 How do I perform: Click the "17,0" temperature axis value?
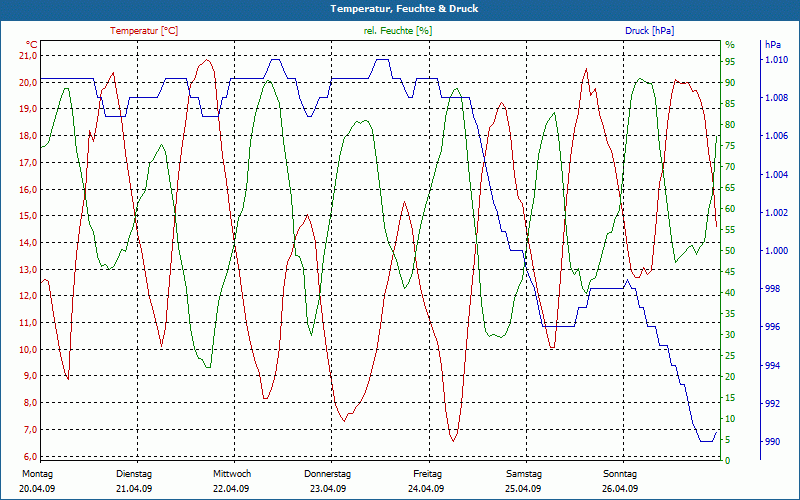coord(29,163)
